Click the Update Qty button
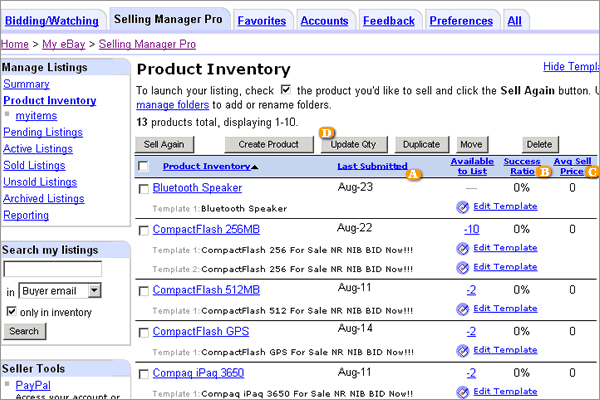The width and height of the screenshot is (600, 400). pos(354,145)
